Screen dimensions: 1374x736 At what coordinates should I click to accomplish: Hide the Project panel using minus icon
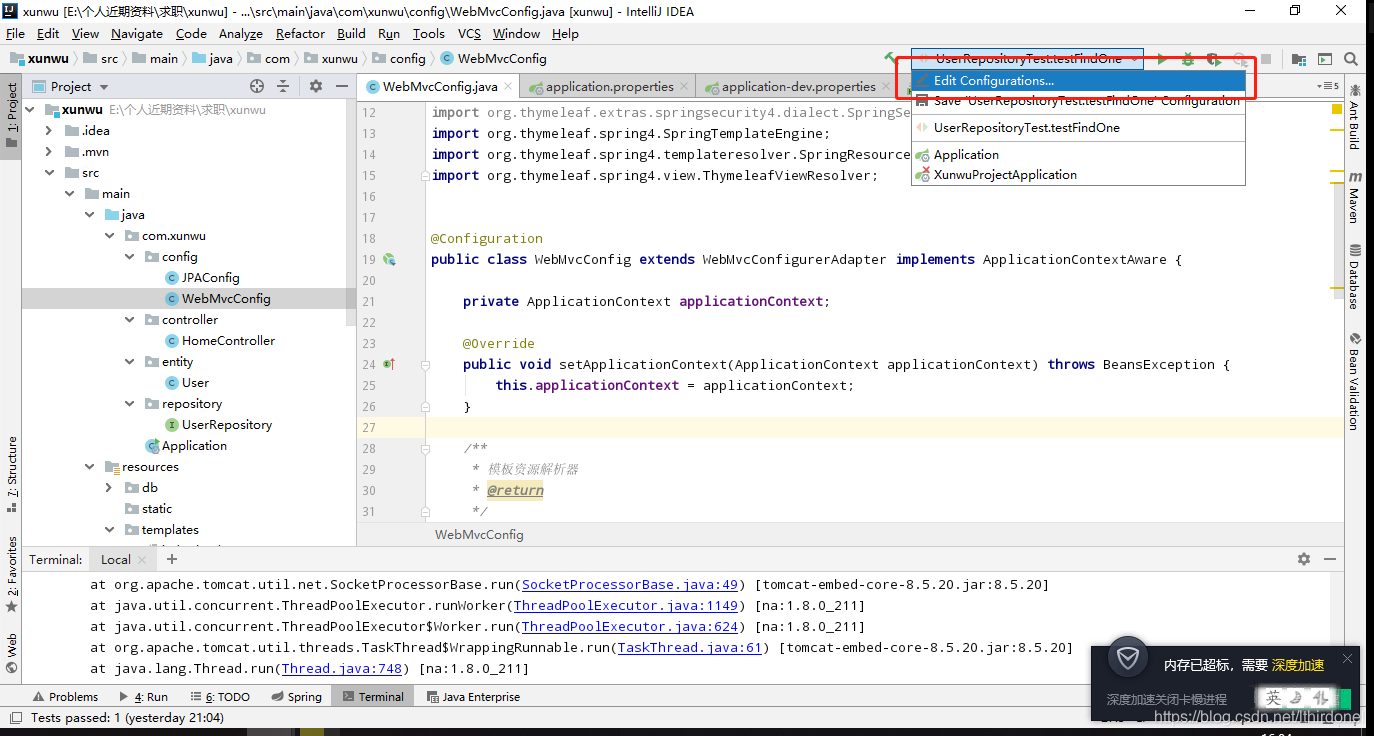click(x=341, y=86)
